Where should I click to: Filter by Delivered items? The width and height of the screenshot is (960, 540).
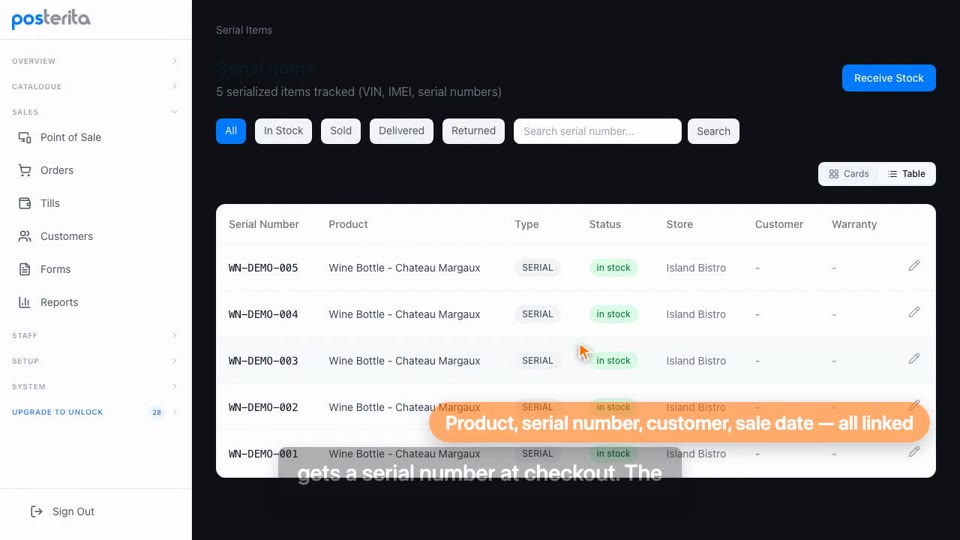pyautogui.click(x=401, y=131)
